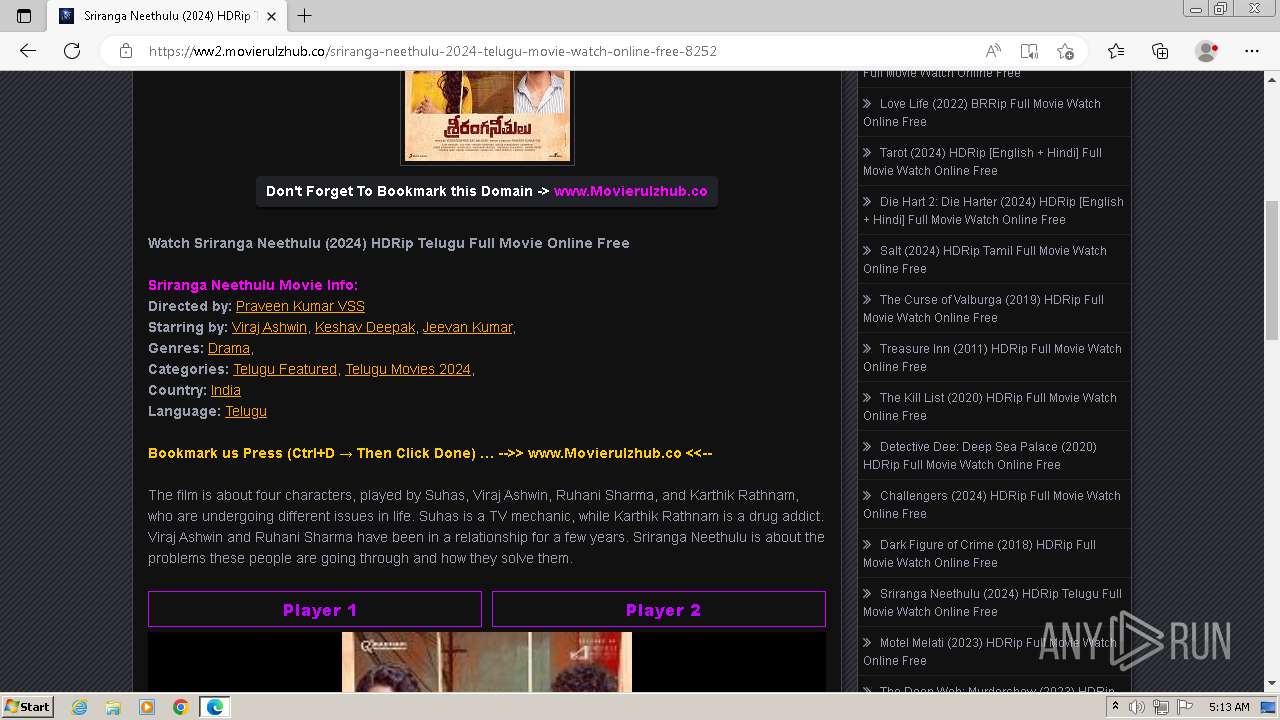Open Viraj Ashwin actor link
Screen dimensions: 1280x720
269,327
